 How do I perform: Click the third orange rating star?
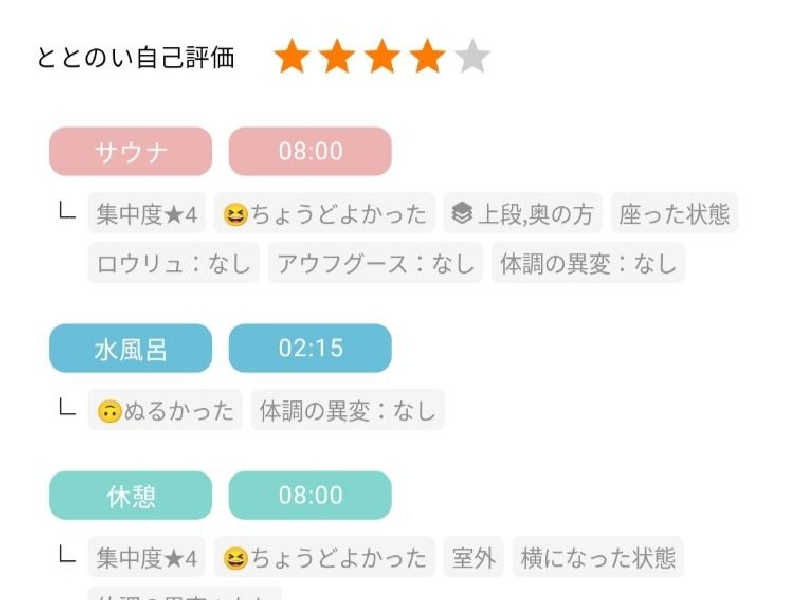pyautogui.click(x=382, y=57)
